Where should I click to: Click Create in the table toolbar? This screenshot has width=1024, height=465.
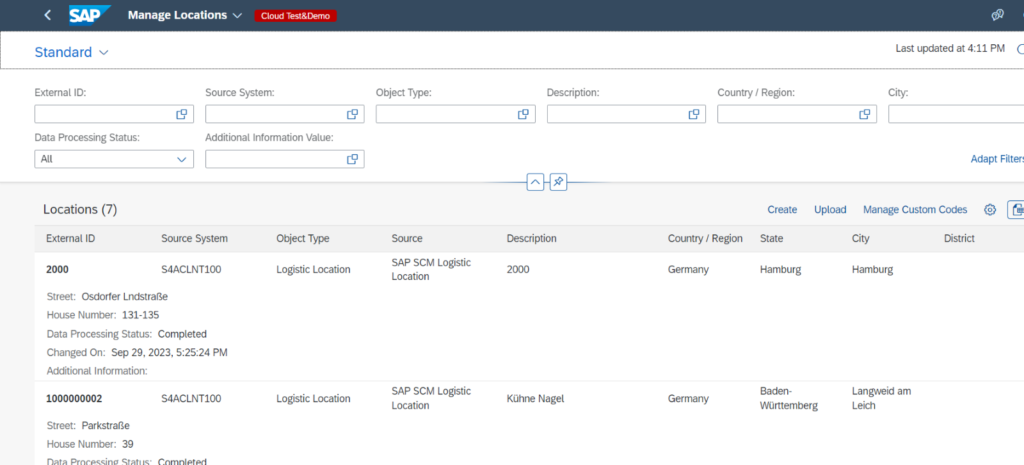pos(782,210)
